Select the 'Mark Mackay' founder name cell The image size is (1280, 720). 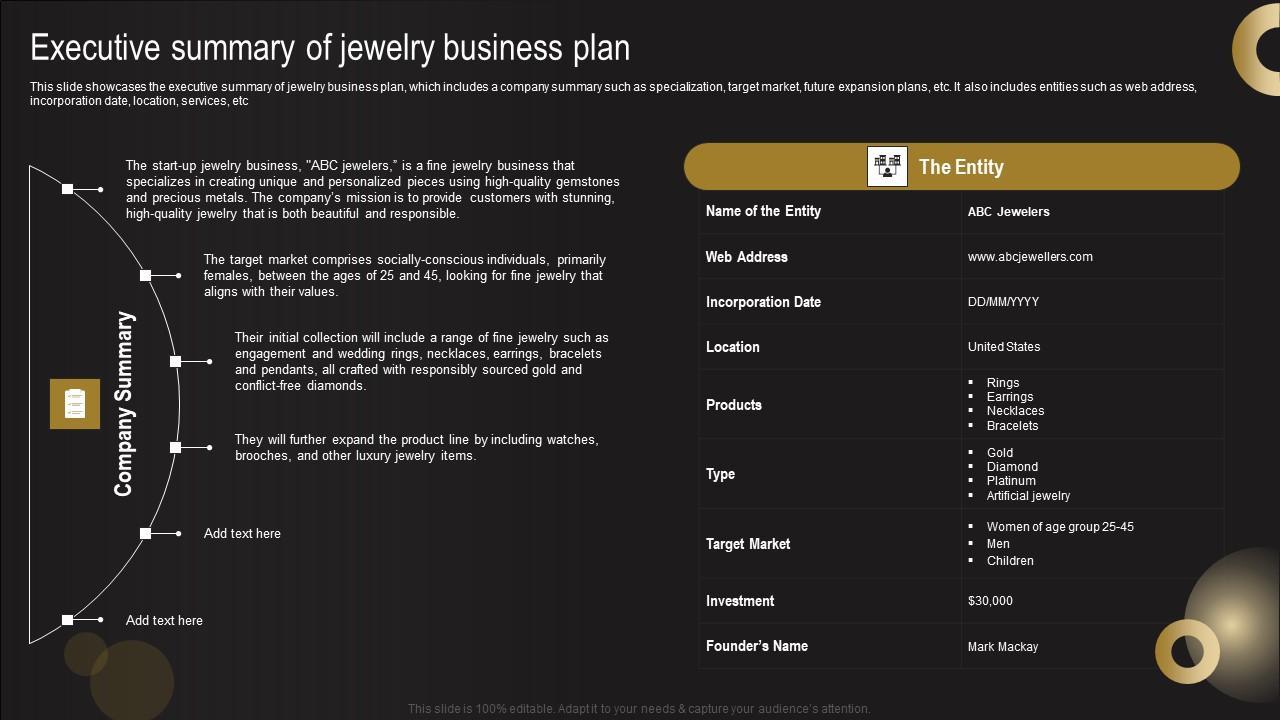[1003, 647]
